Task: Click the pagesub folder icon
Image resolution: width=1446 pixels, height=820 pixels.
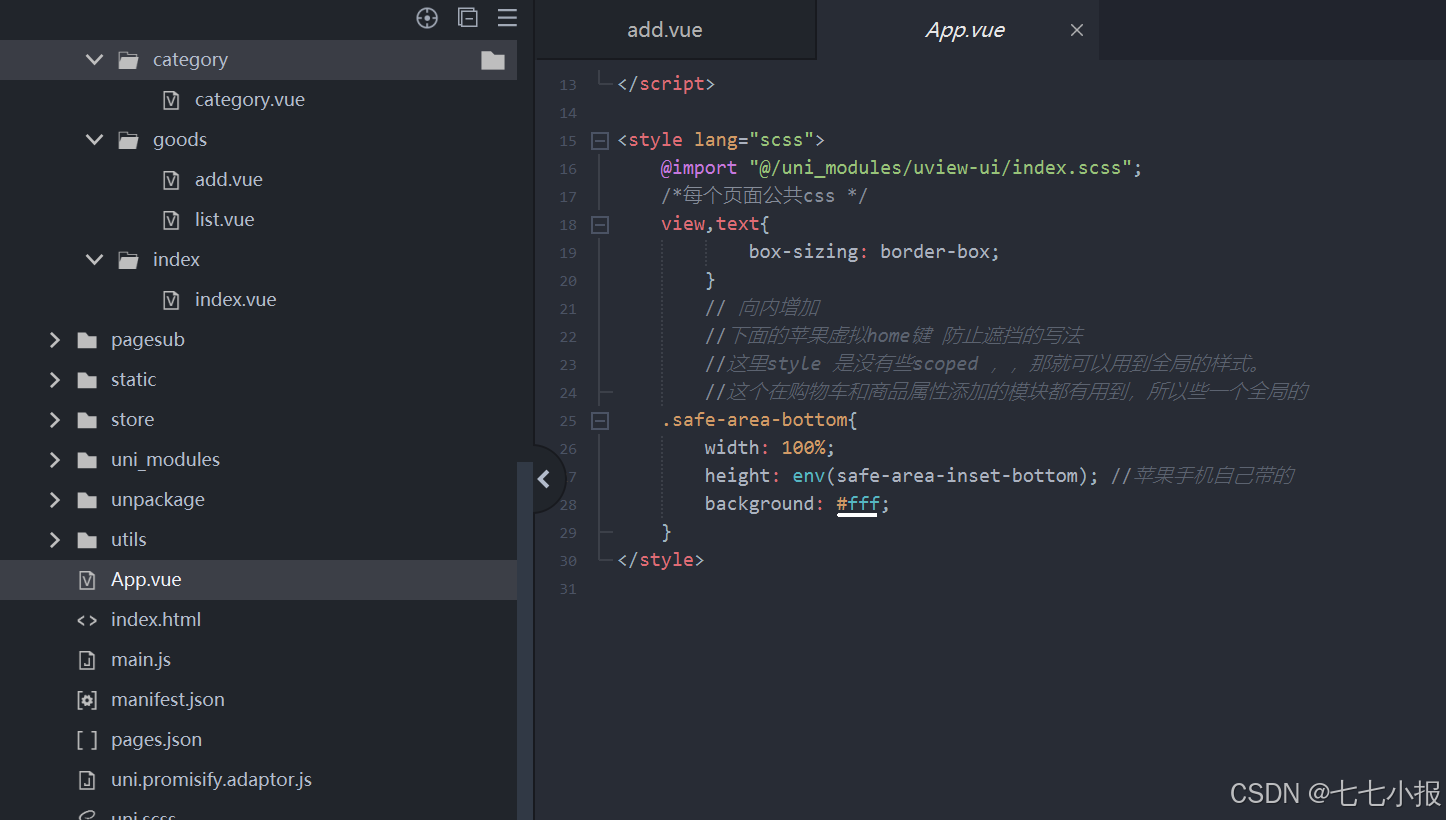Action: pos(87,340)
